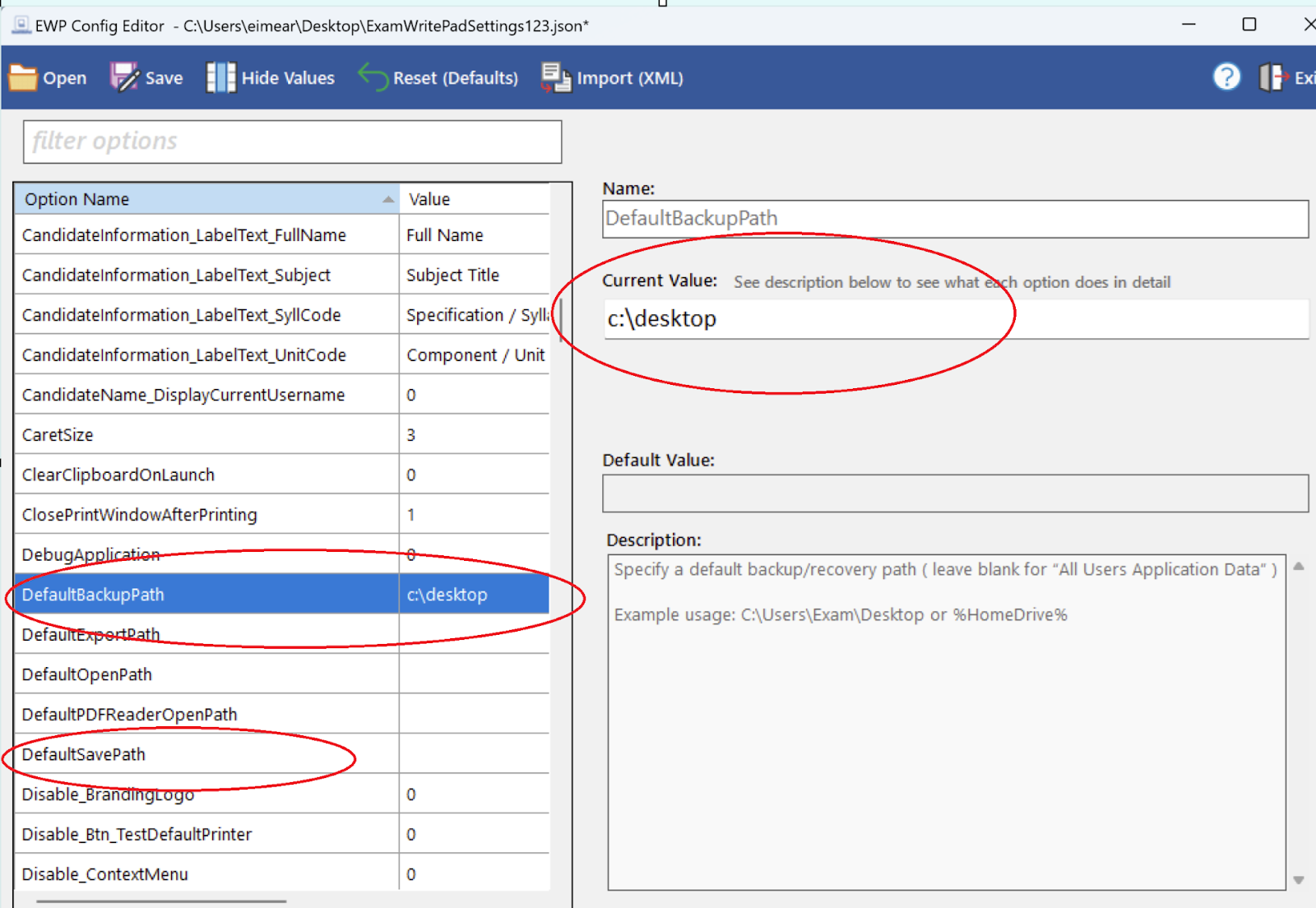Viewport: 1316px width, 908px height.
Task: Click the Hide Values label
Action: pos(288,78)
